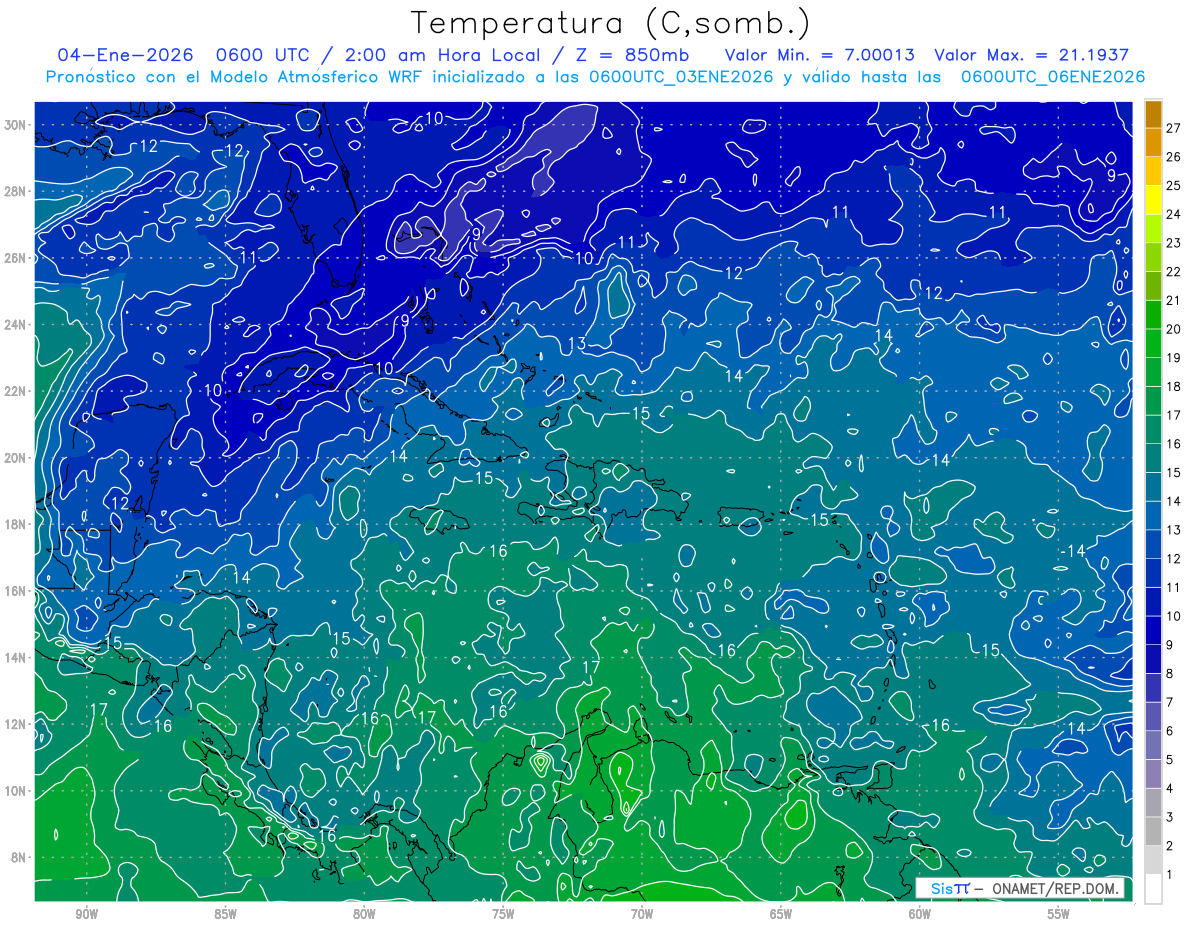Click the Z = 850mb level text
This screenshot has width=1200, height=927.
pyautogui.click(x=632, y=55)
